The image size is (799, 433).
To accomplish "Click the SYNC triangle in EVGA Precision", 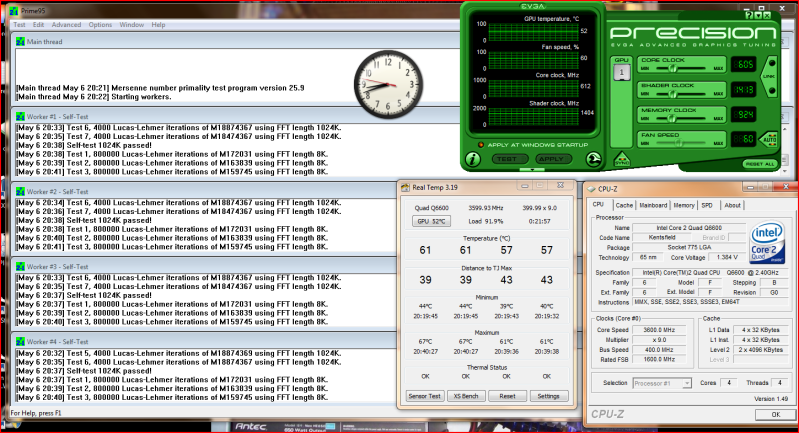I will pos(621,160).
